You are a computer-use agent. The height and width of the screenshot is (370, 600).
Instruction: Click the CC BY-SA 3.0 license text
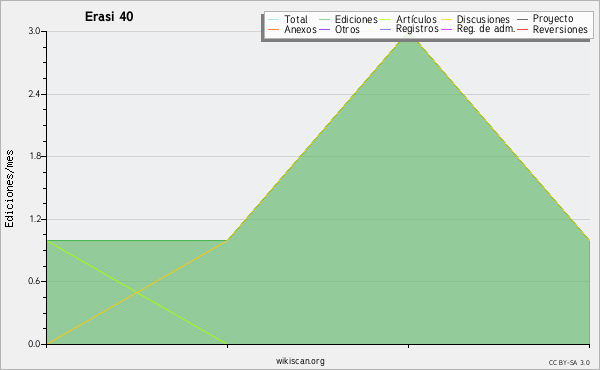click(x=569, y=363)
